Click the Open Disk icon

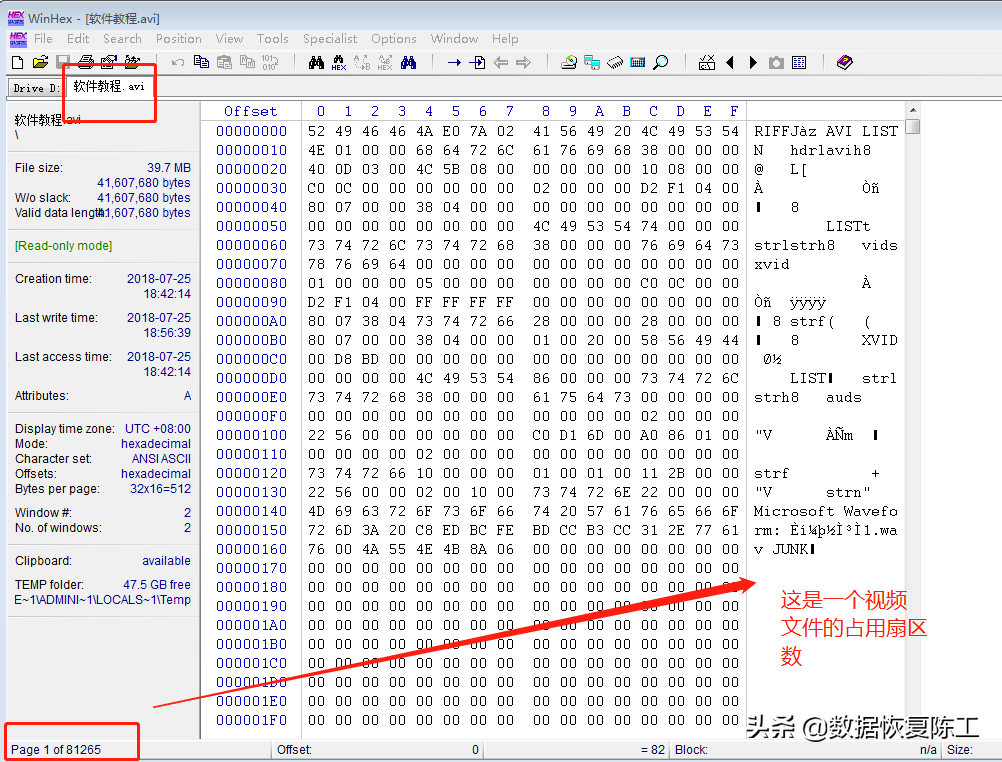tap(569, 62)
